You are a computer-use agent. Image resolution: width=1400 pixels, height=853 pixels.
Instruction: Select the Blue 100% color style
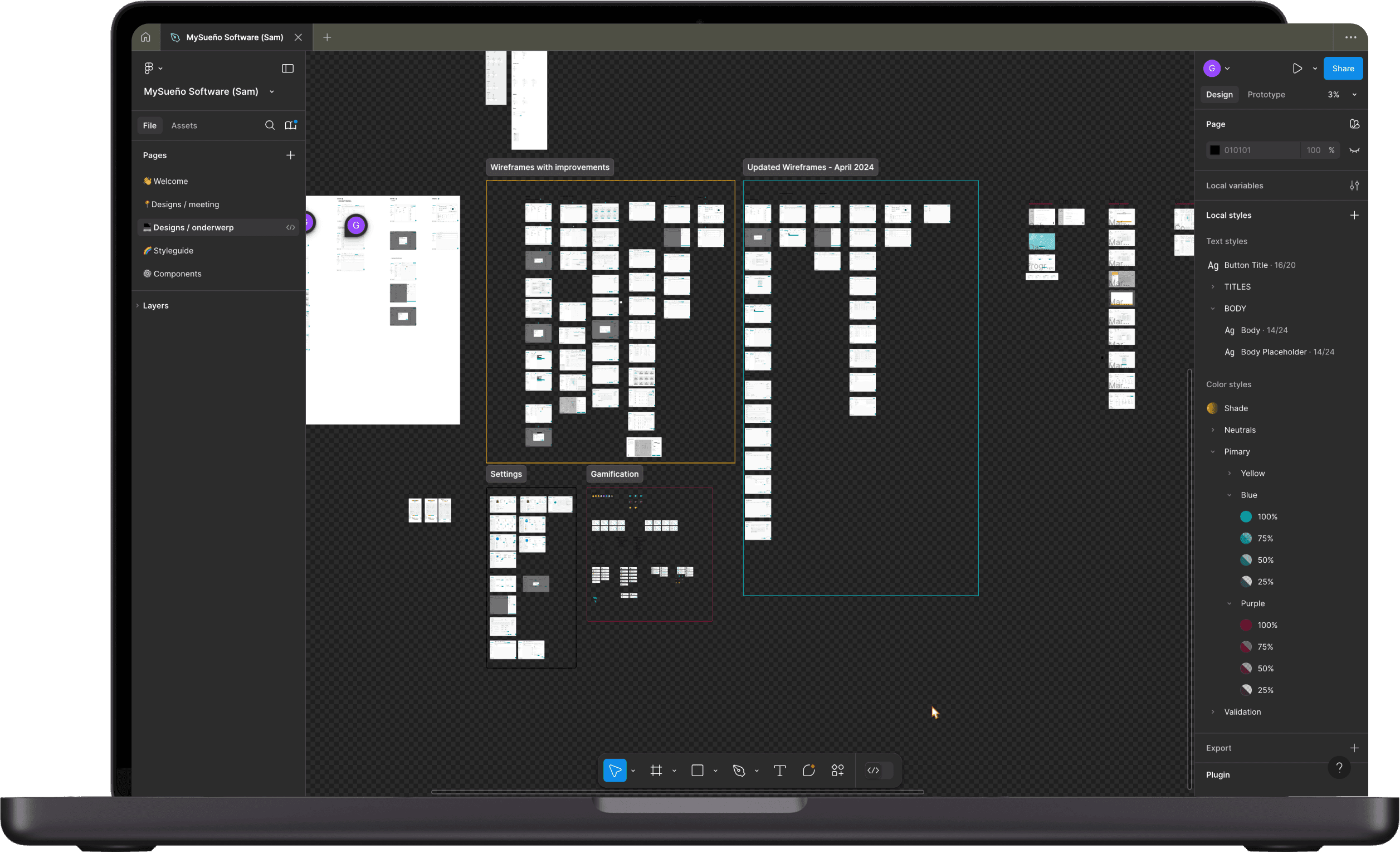point(1266,516)
